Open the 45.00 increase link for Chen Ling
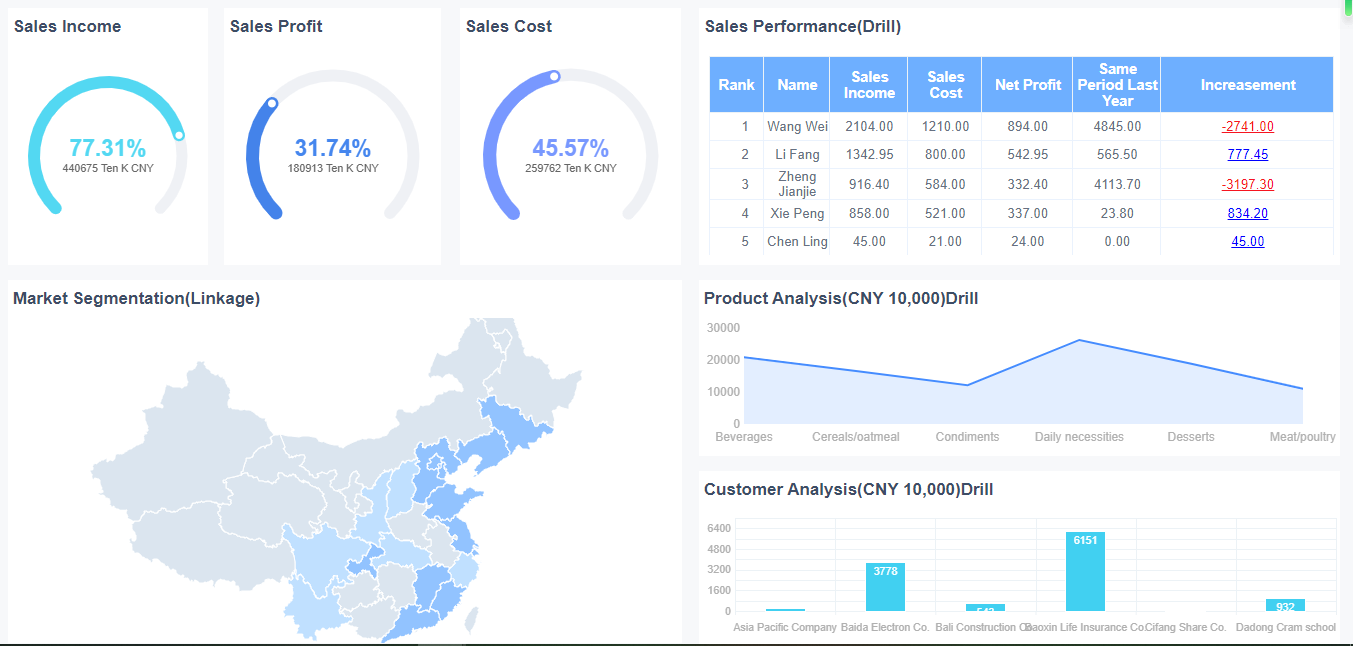Viewport: 1353px width, 646px height. [1247, 241]
